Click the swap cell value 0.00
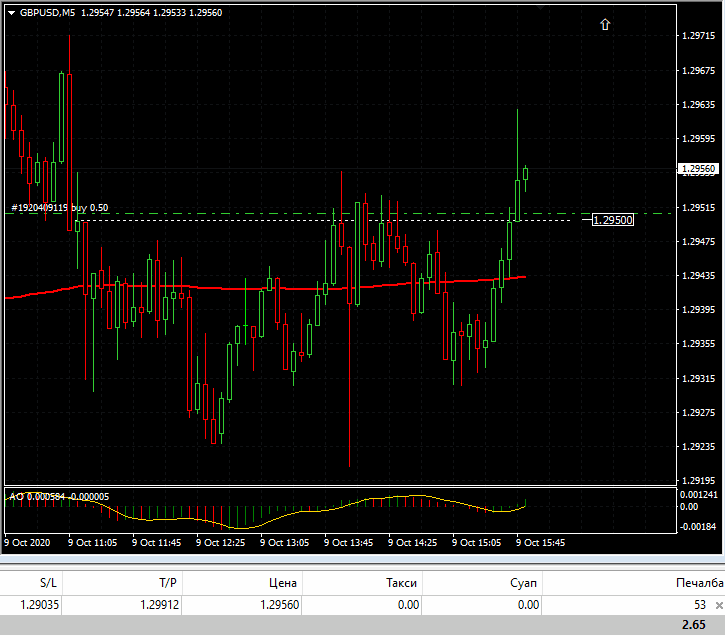Image resolution: width=725 pixels, height=636 pixels. click(528, 605)
